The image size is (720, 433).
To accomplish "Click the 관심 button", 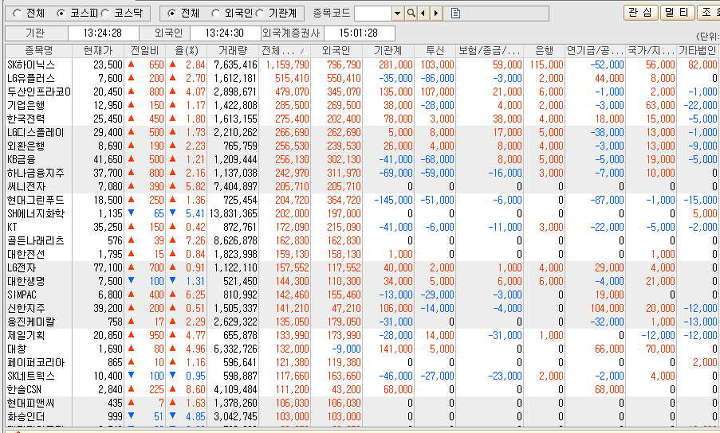I will 641,12.
